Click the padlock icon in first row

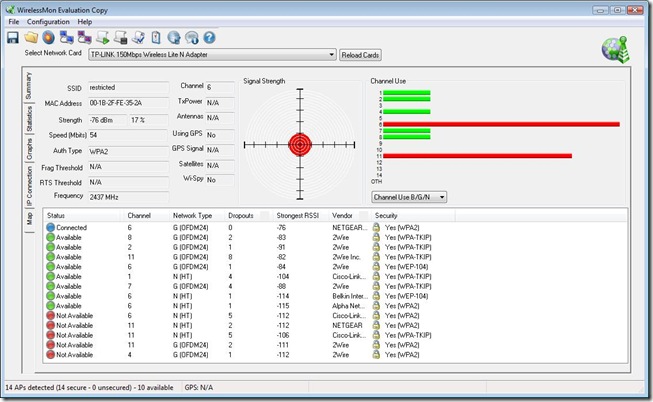pyautogui.click(x=376, y=228)
